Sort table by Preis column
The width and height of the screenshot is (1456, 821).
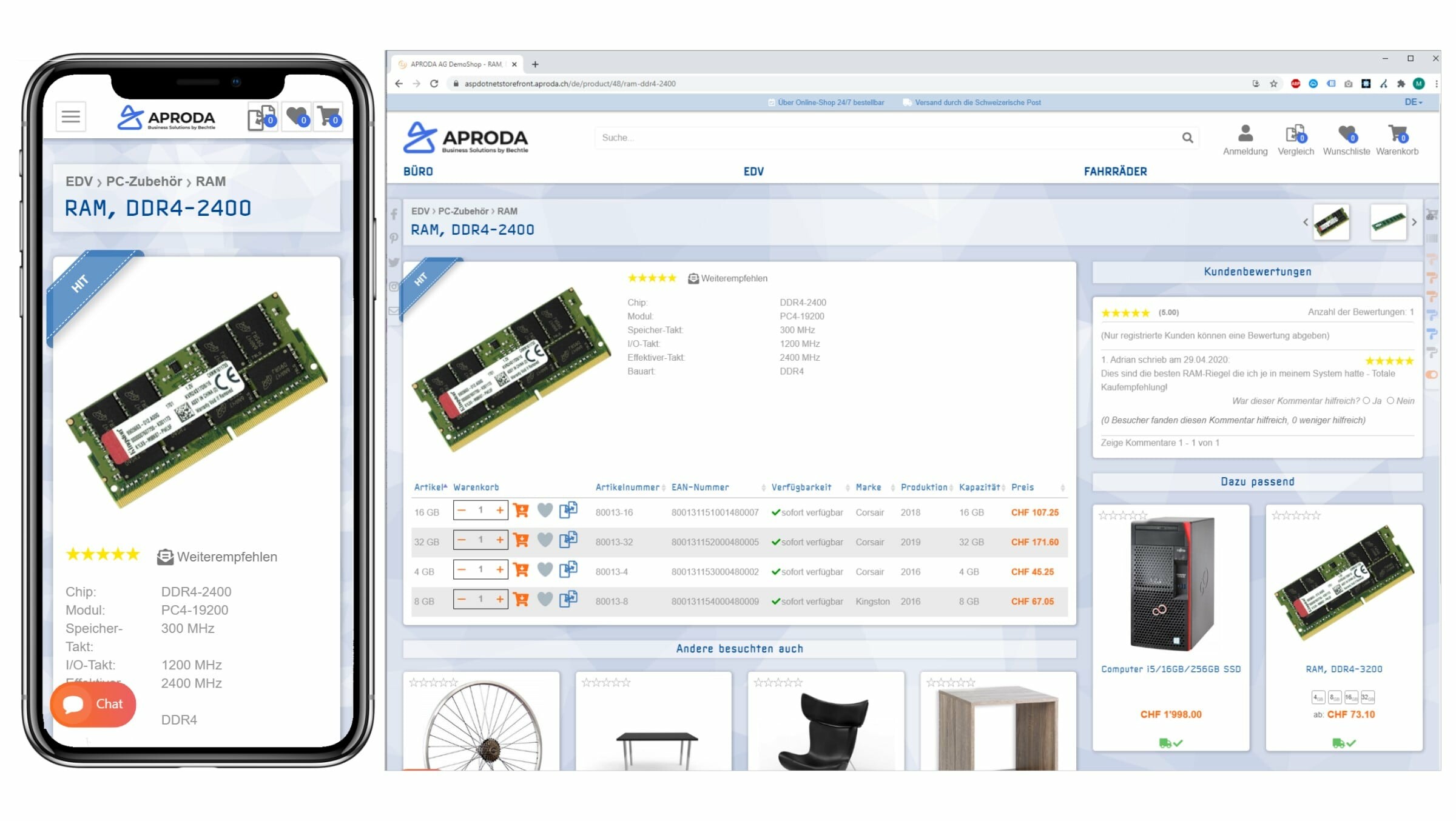coord(1037,488)
